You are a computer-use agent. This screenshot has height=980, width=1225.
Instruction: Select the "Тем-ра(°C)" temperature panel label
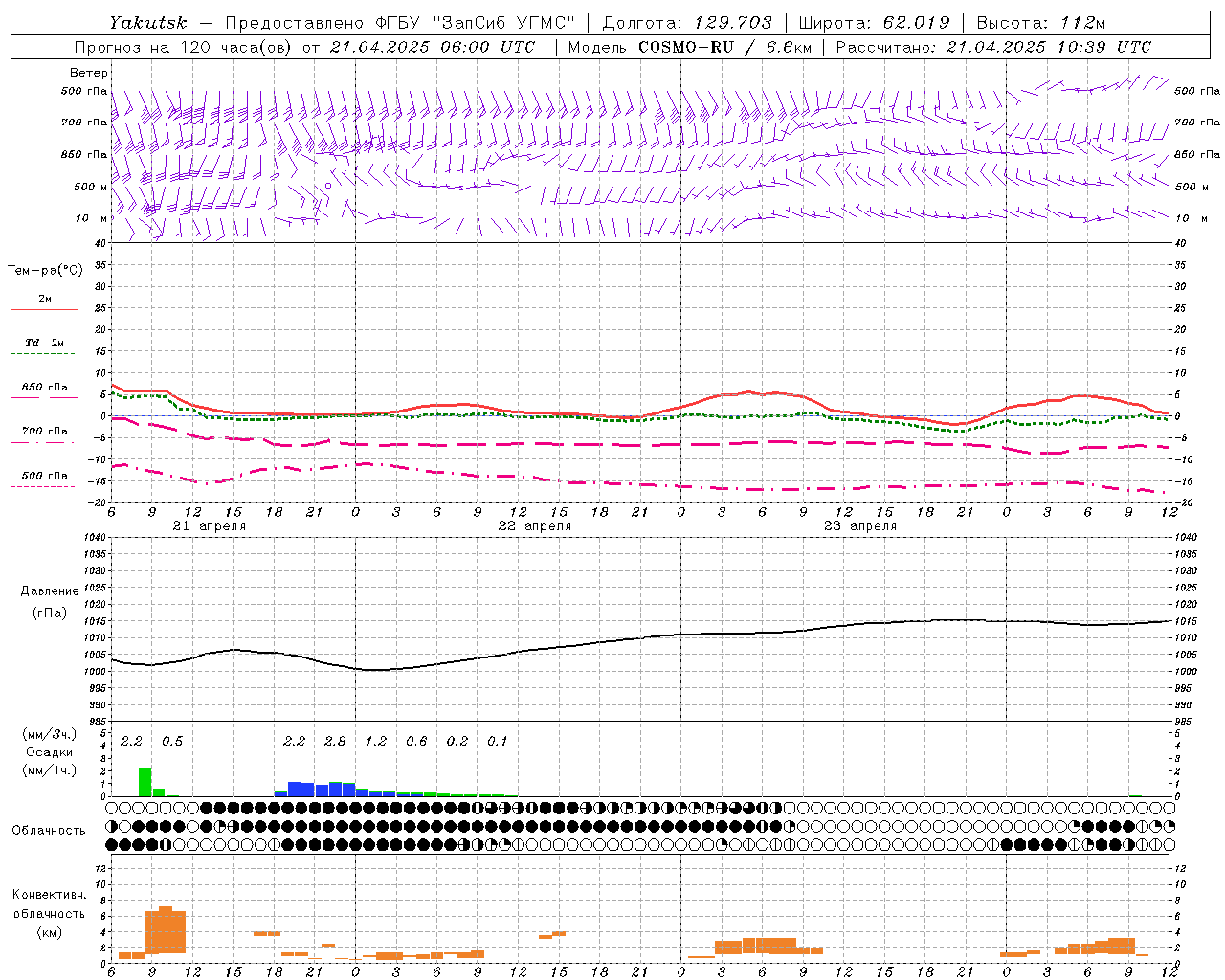[x=45, y=271]
